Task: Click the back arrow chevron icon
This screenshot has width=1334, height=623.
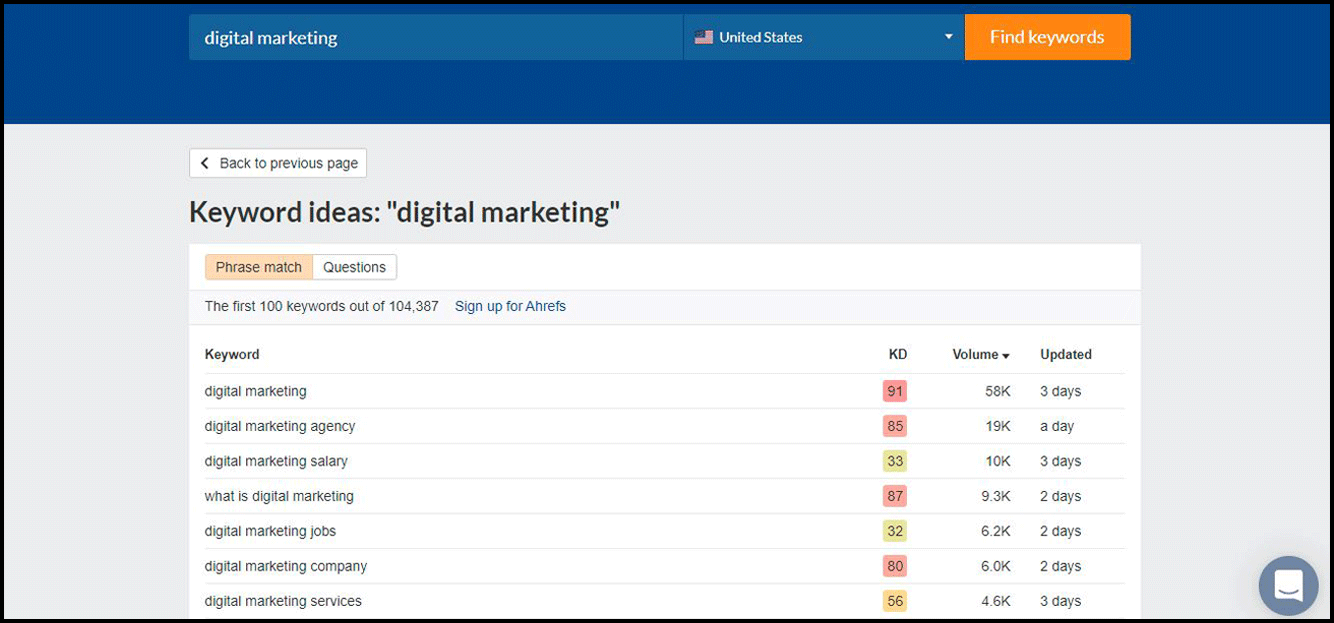Action: (205, 163)
